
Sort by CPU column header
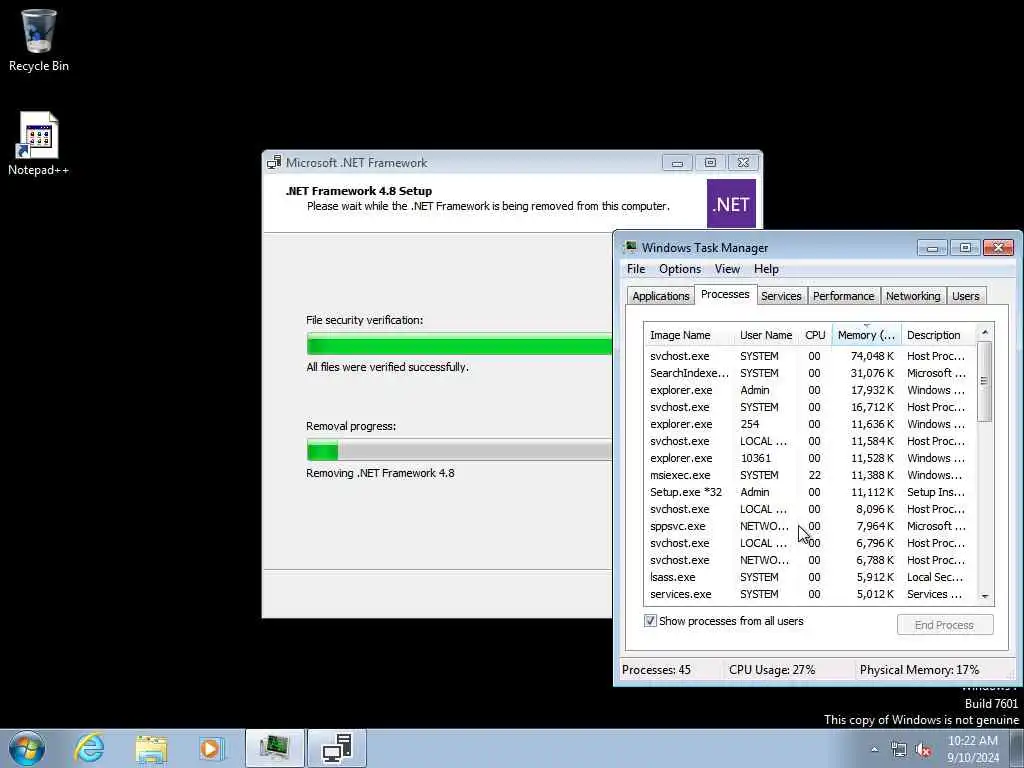815,335
